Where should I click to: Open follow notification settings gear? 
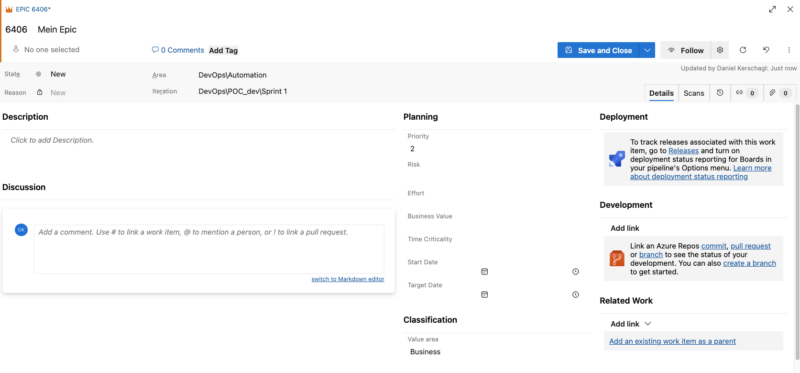[720, 50]
